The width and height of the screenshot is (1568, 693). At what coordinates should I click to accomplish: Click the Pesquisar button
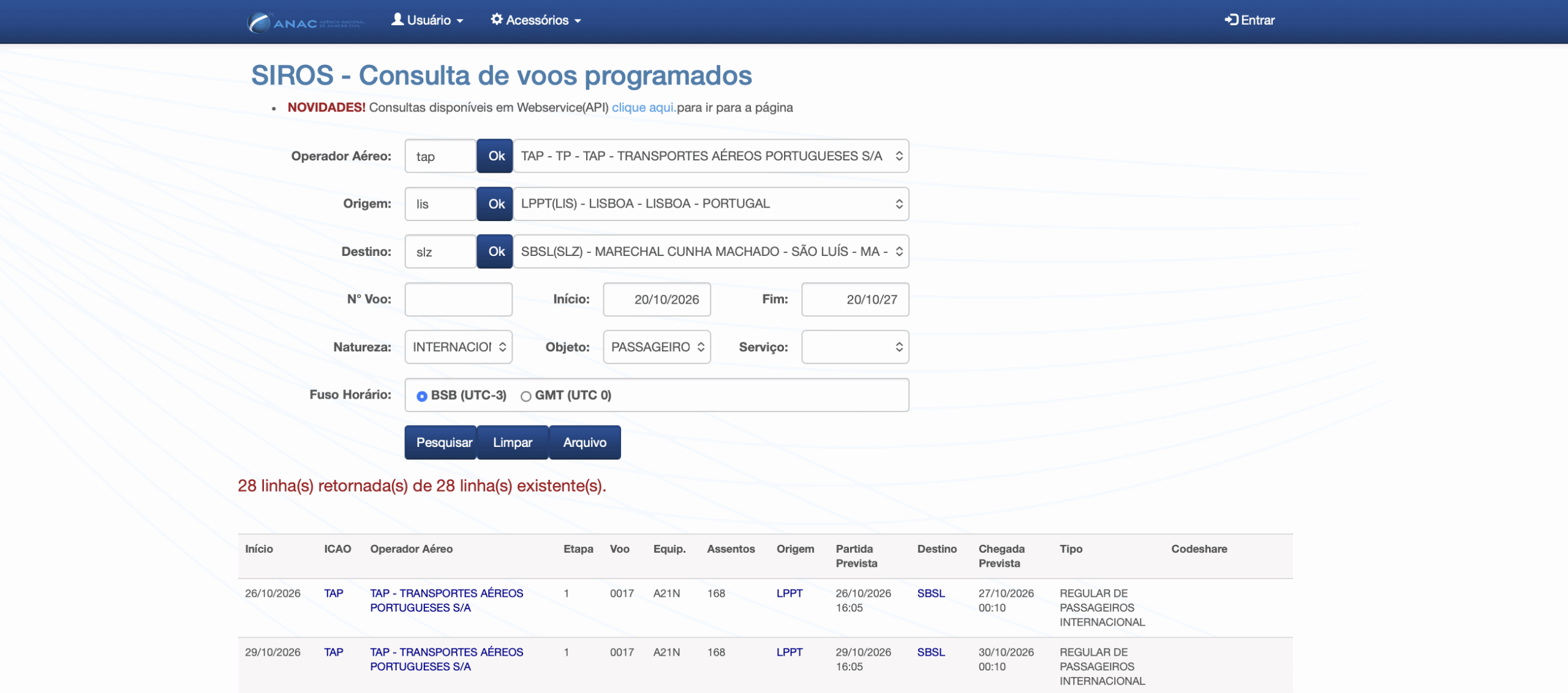441,443
